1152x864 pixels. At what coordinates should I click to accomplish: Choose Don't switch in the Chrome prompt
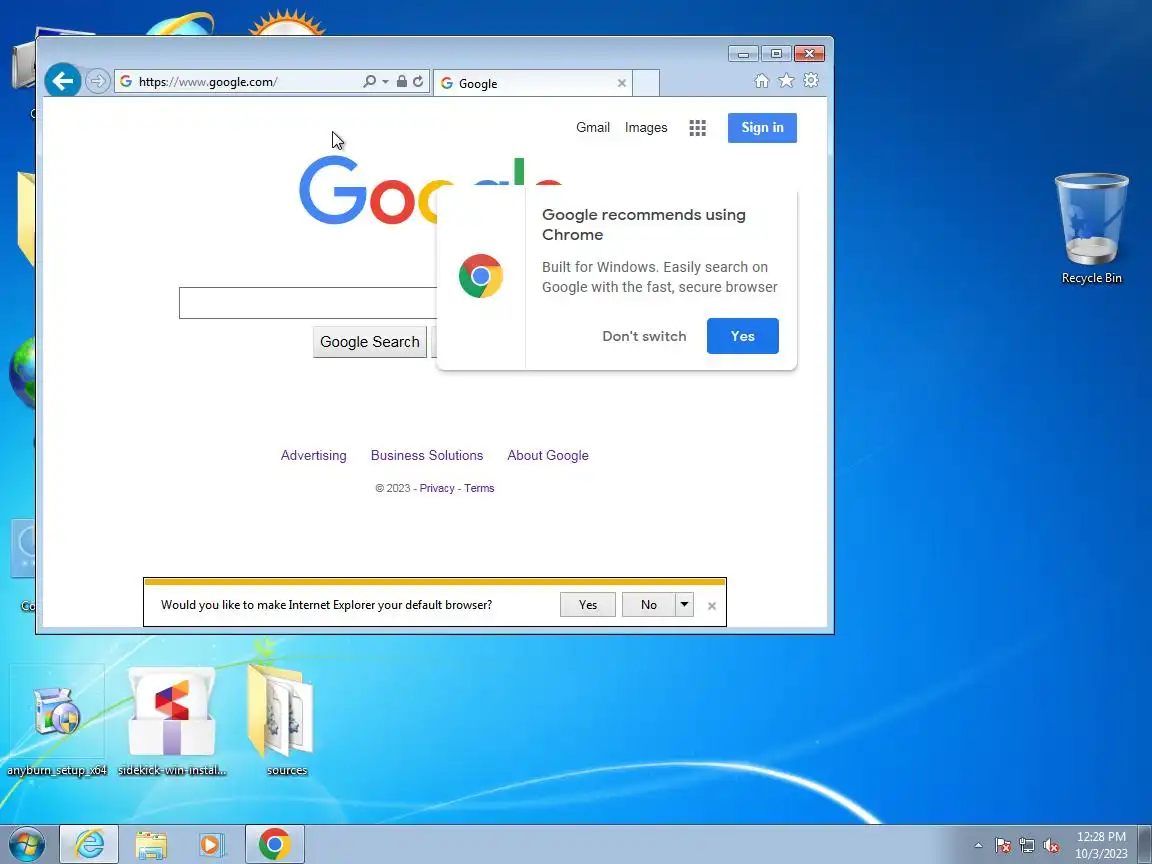(x=644, y=336)
